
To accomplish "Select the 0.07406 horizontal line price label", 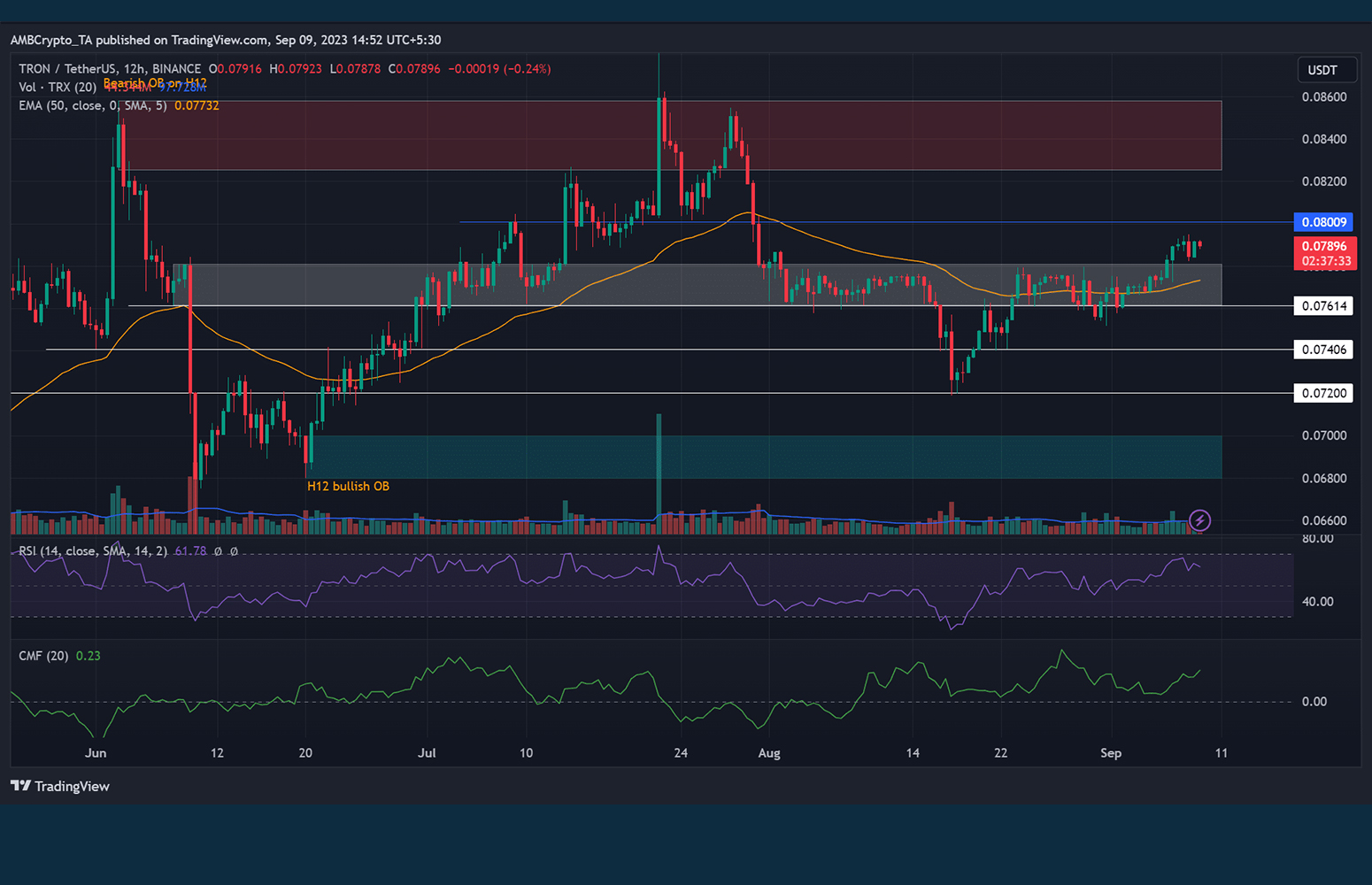I will coord(1323,350).
